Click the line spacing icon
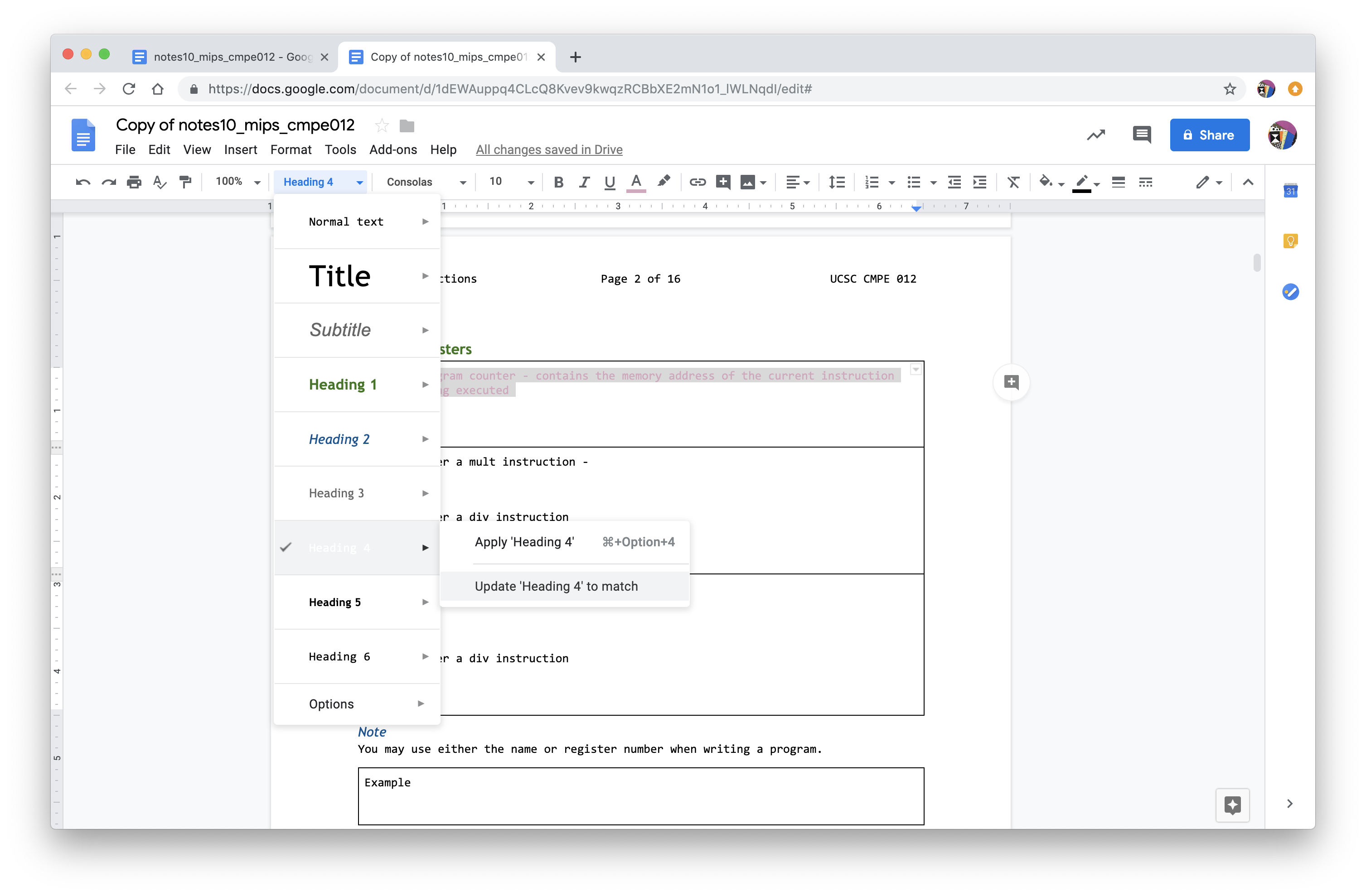This screenshot has width=1366, height=896. [837, 182]
